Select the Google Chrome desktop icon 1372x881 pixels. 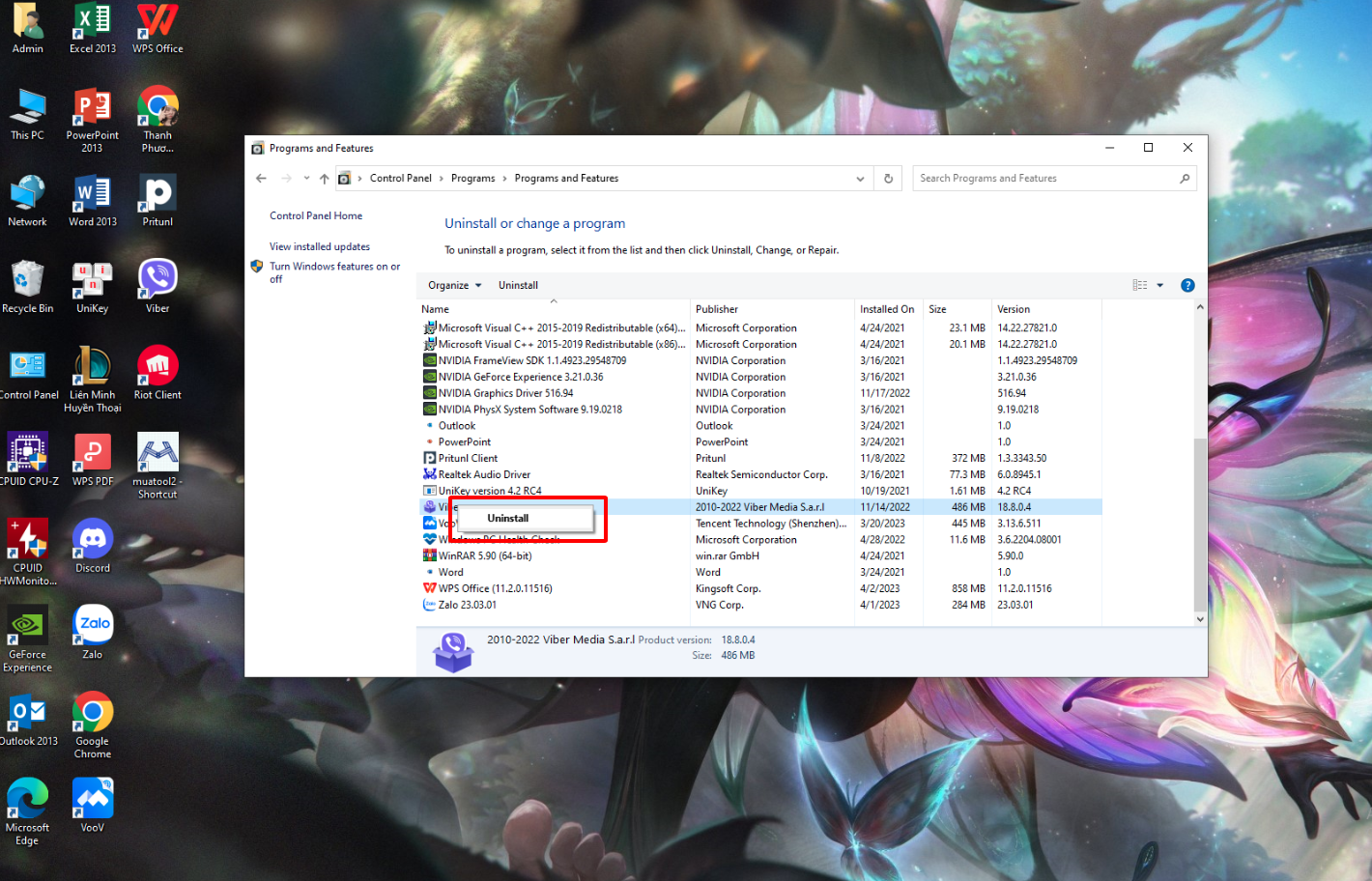[x=93, y=726]
